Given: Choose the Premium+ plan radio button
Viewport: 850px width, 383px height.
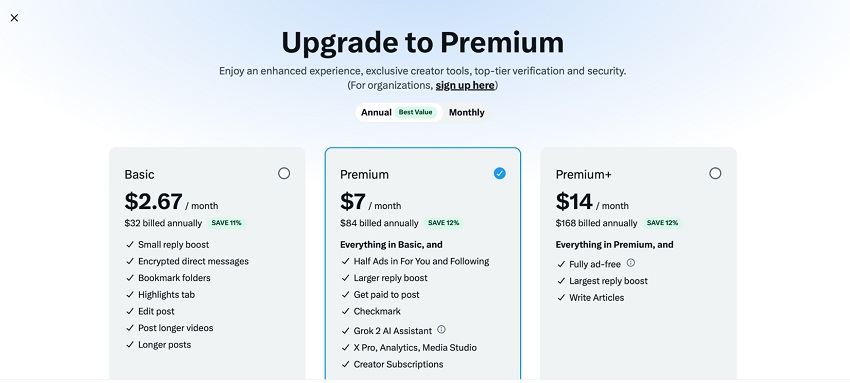Looking at the screenshot, I should [716, 173].
